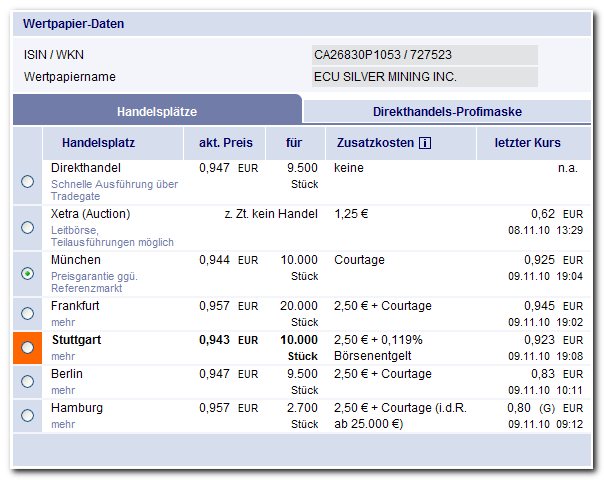Screen dimensions: 604x480
Task: Expand 'mehr' under Berlin
Action: click(x=63, y=390)
